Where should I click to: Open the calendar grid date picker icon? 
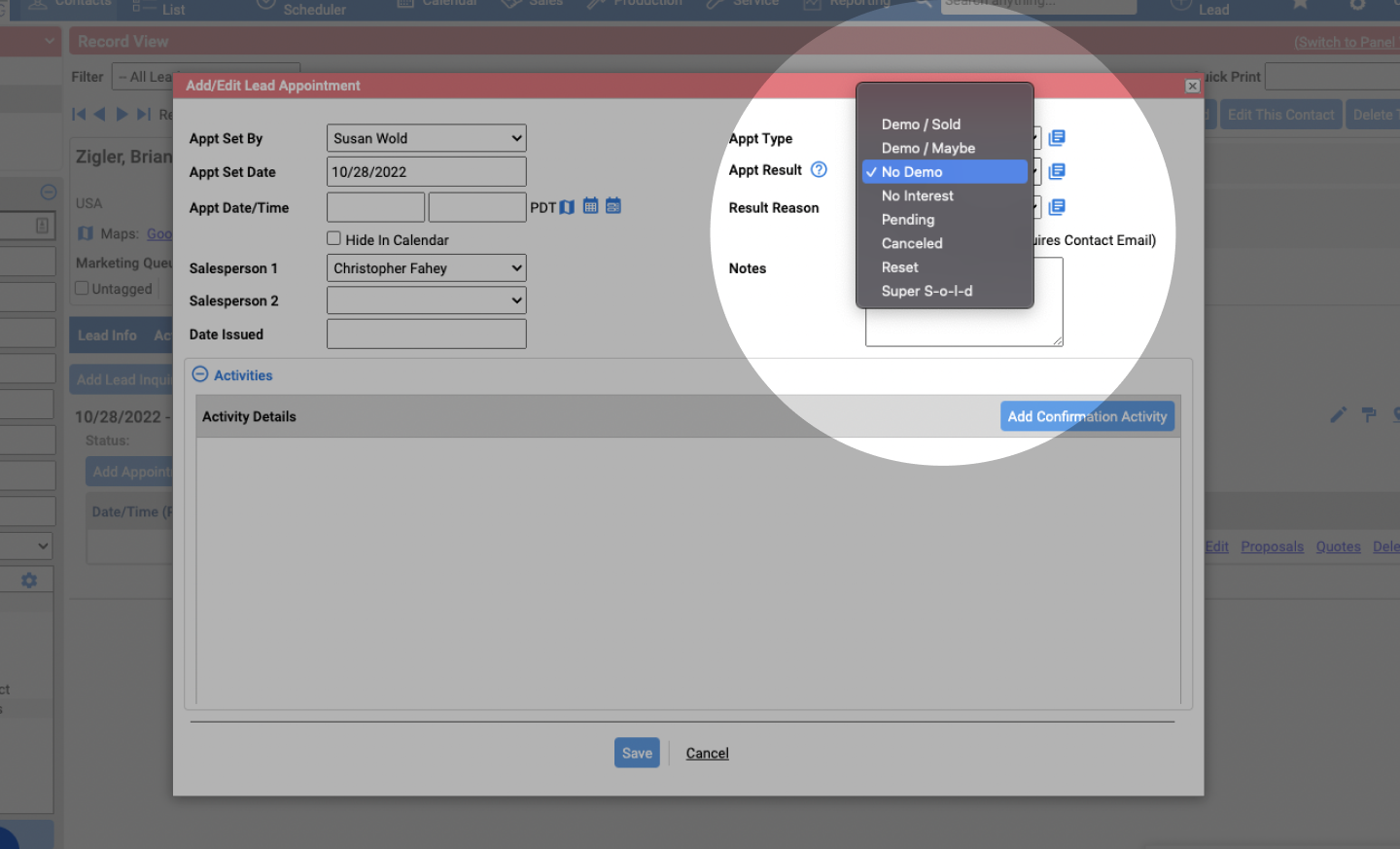pos(590,205)
